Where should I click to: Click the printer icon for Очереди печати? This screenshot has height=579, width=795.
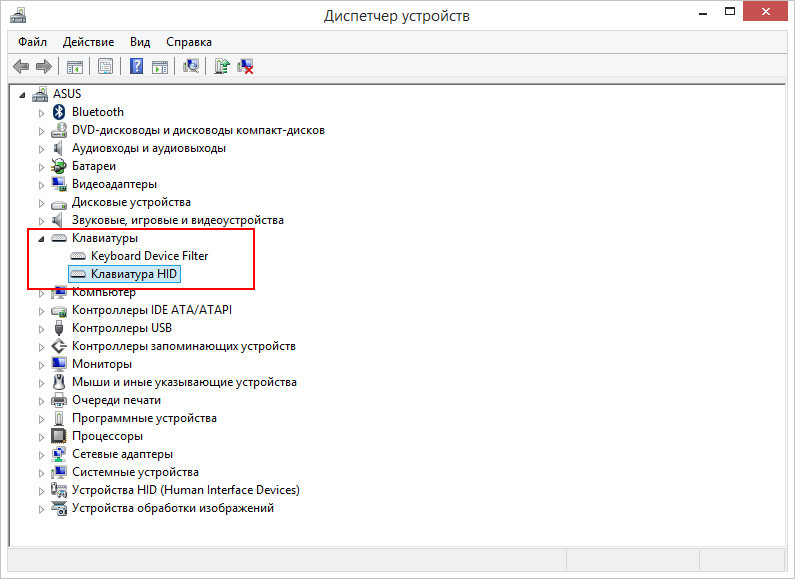pos(59,400)
